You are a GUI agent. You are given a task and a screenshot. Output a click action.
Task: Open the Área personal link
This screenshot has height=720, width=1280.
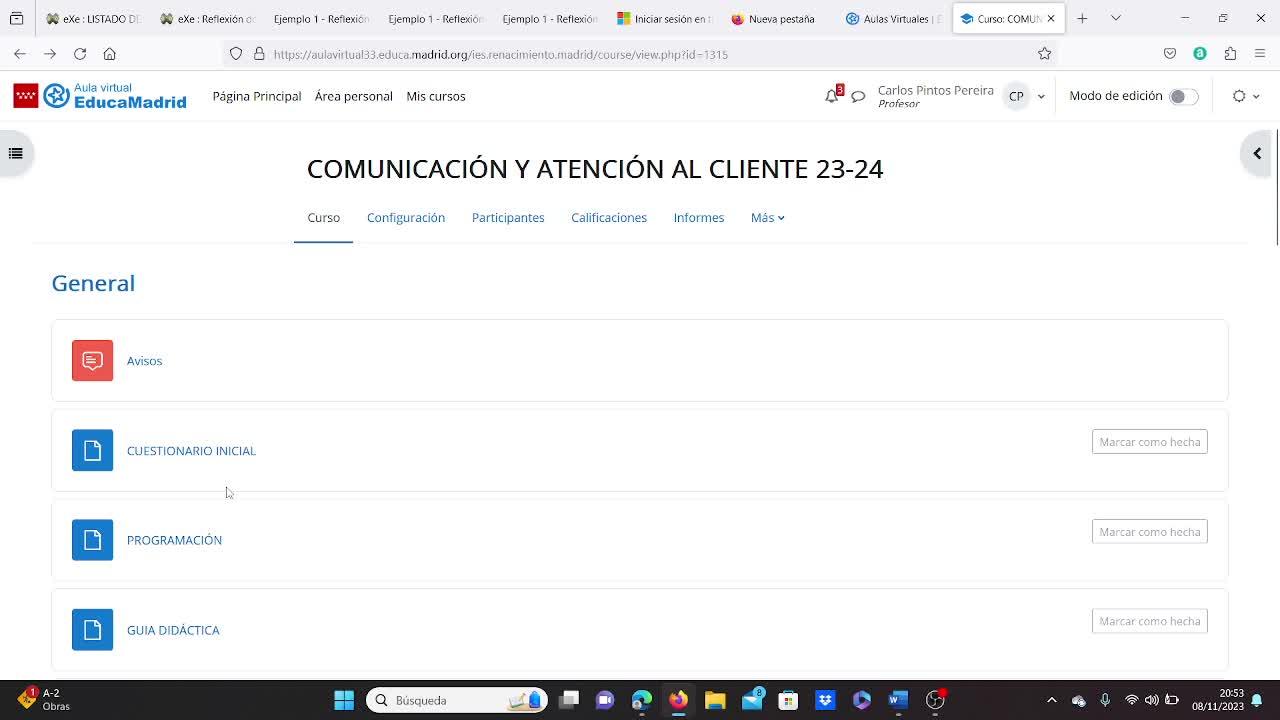click(x=354, y=96)
